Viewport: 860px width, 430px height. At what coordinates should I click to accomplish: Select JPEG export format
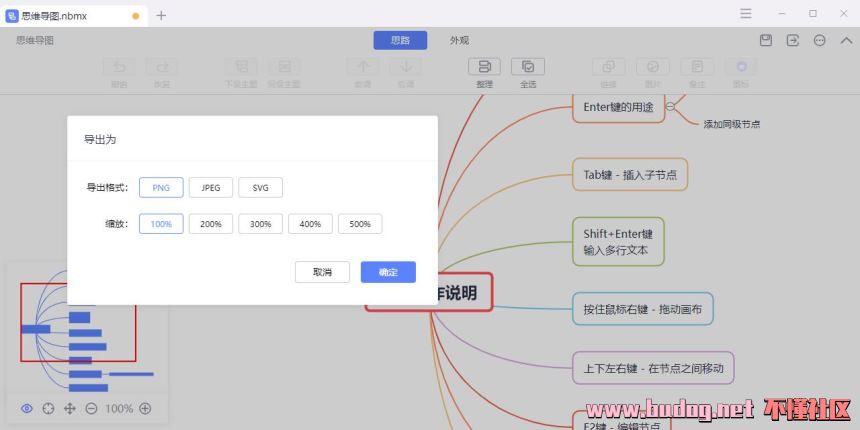(x=211, y=188)
